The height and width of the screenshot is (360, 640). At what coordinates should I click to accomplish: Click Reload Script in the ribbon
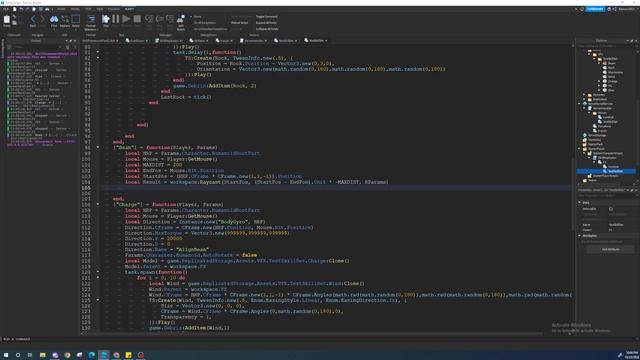point(239,23)
